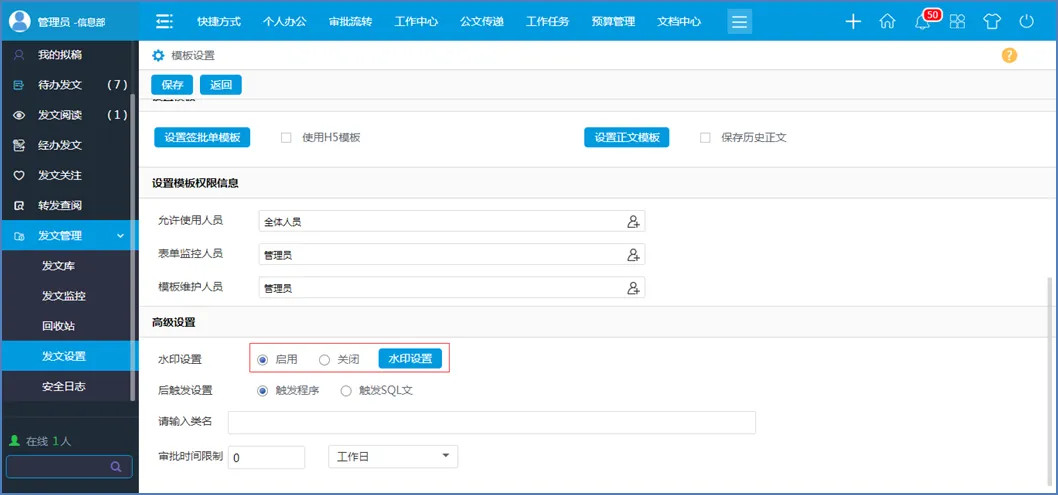Click the plus add icon
This screenshot has height=495, width=1058.
tap(853, 22)
